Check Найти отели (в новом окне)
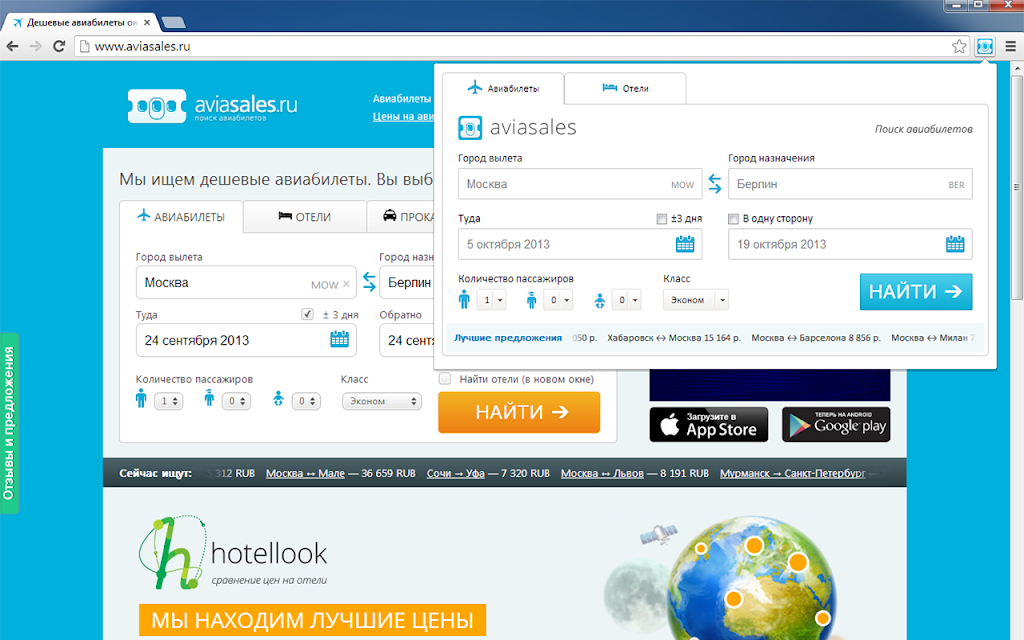The height and width of the screenshot is (640, 1024). 445,379
